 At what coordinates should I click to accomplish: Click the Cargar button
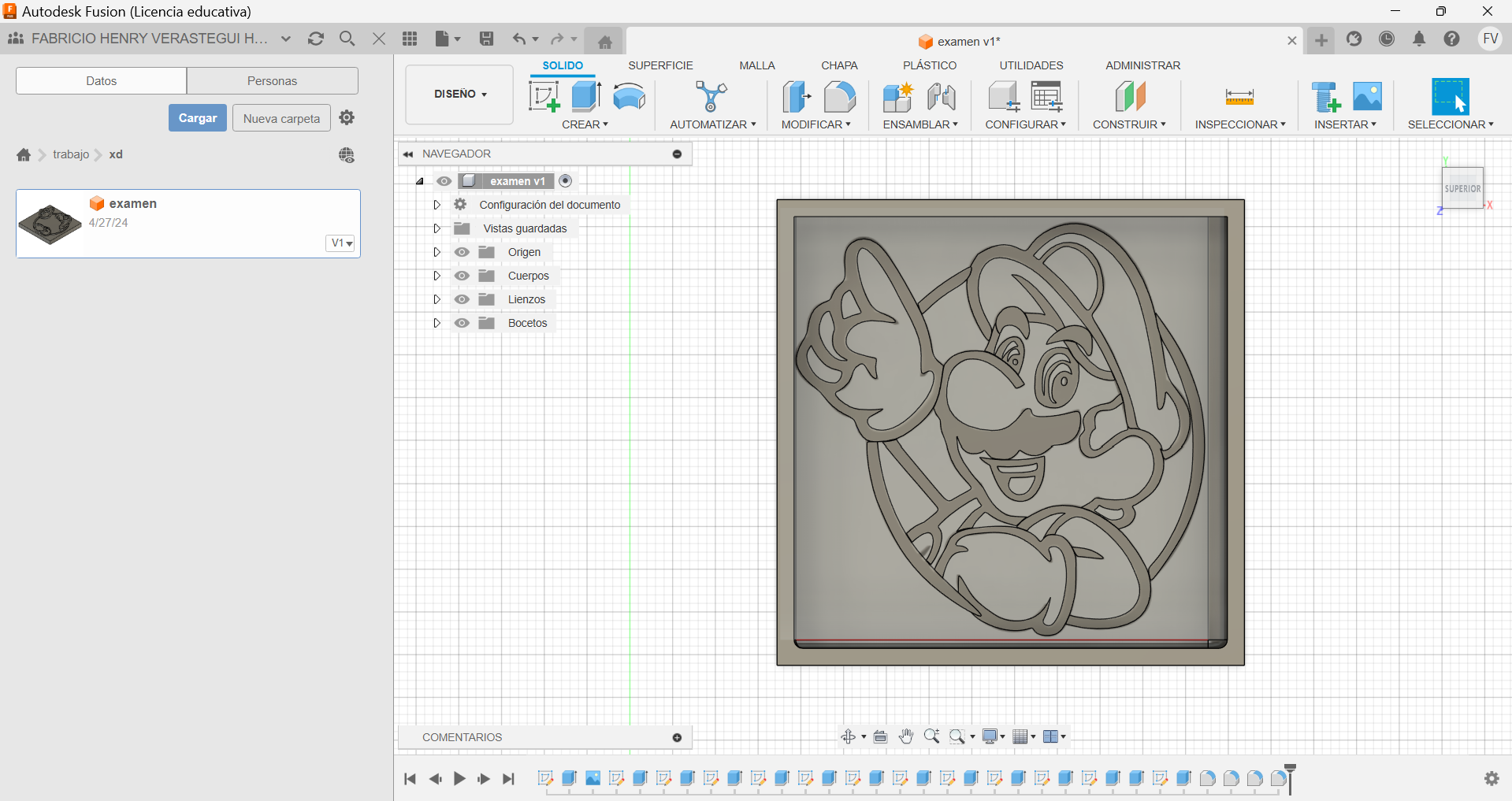[198, 118]
